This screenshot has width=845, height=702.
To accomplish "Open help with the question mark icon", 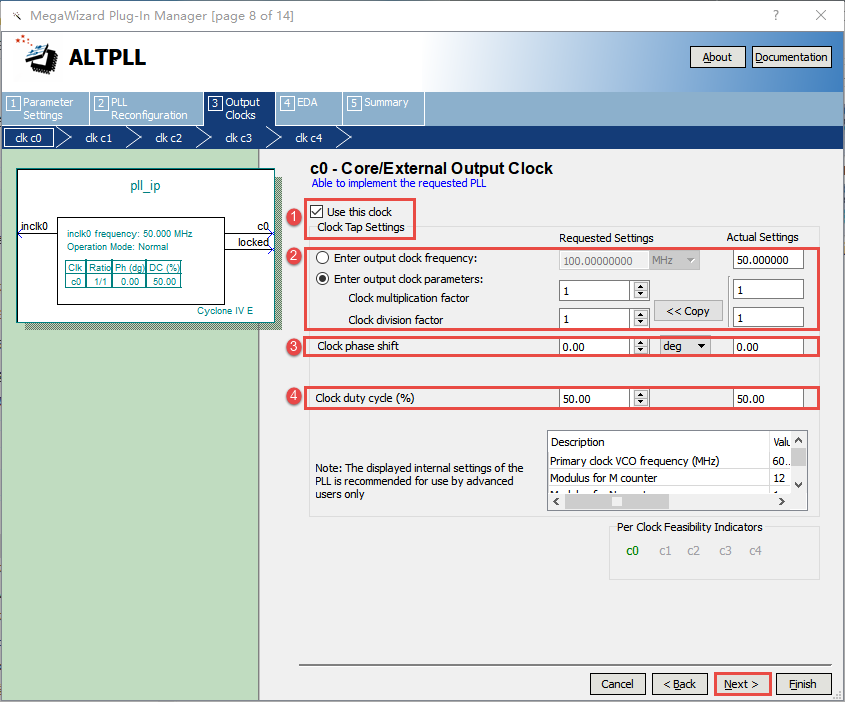I will coord(775,15).
